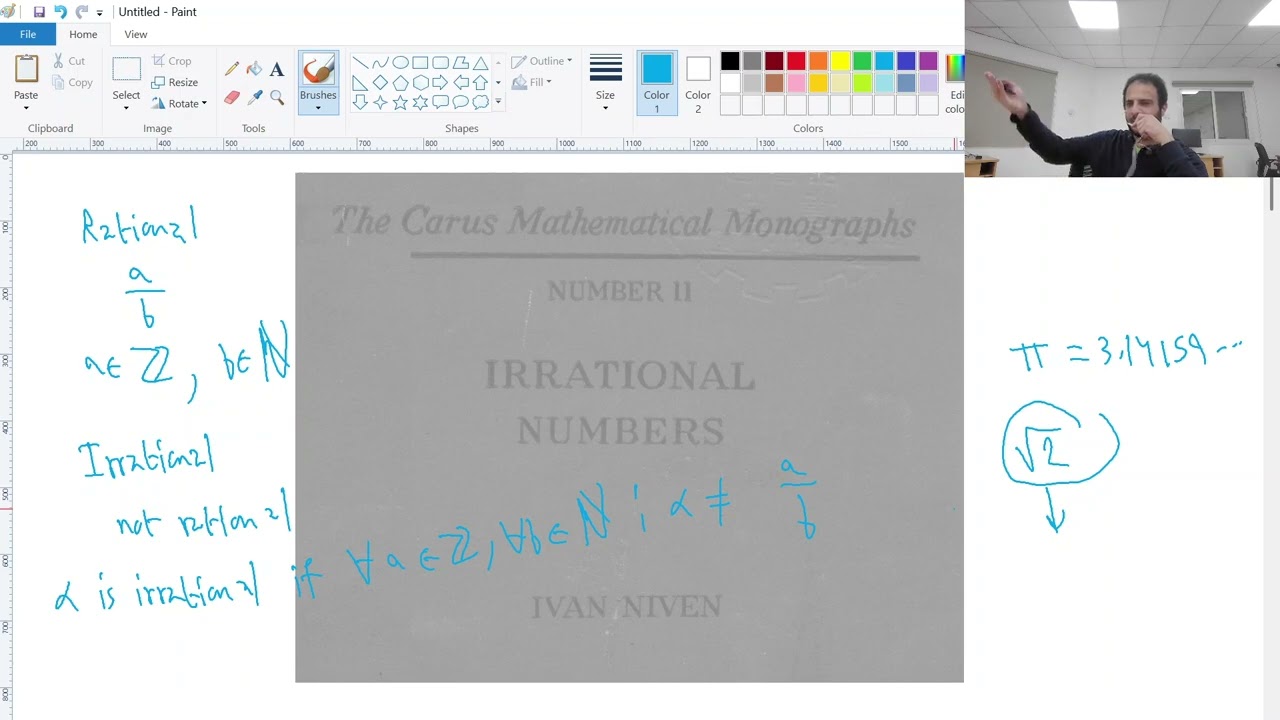Click the Cut button
The image size is (1280, 720).
pos(69,61)
